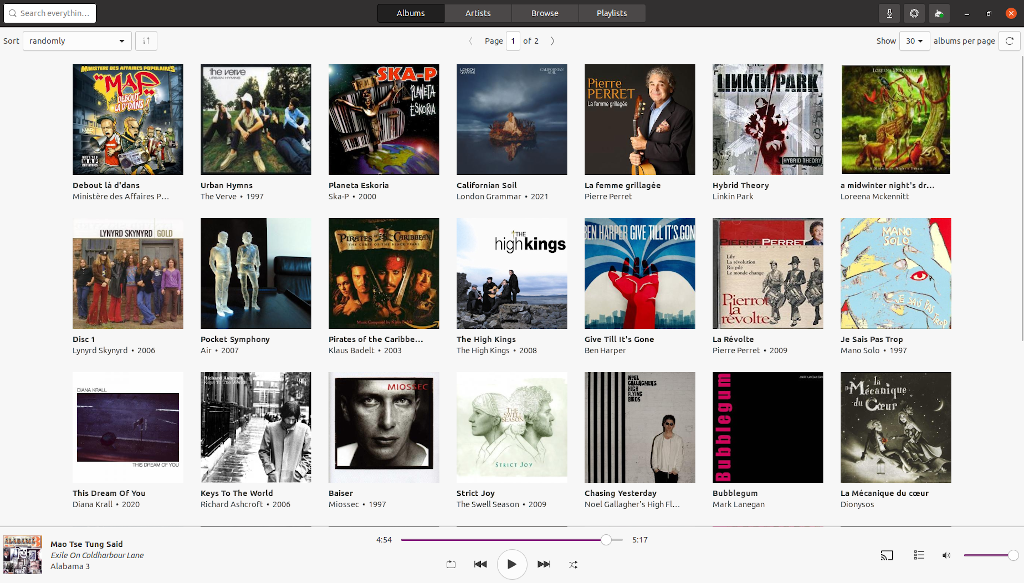Image resolution: width=1024 pixels, height=583 pixels.
Task: Click 'Linkin Park' artist link
Action: point(733,197)
